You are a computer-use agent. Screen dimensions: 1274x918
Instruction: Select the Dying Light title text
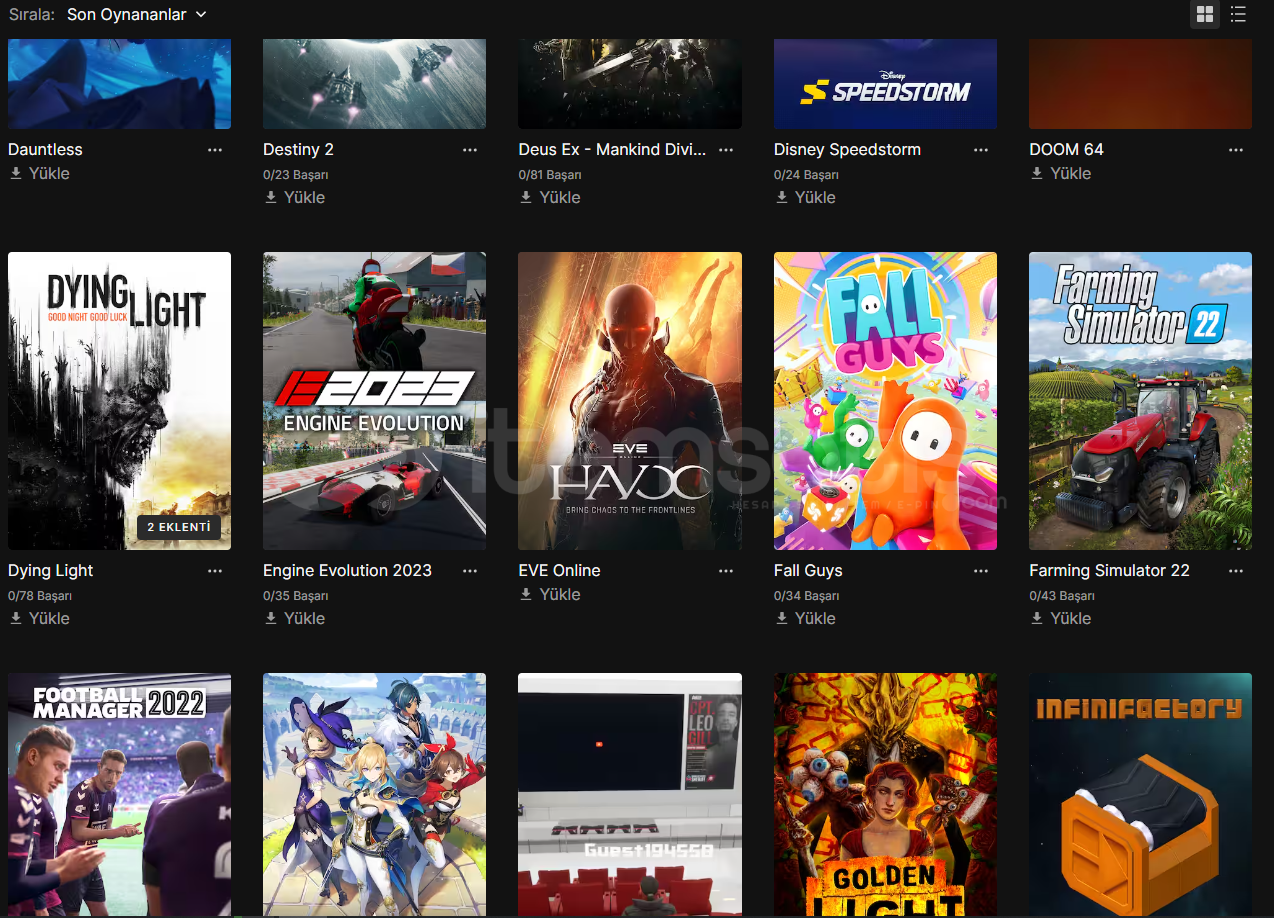click(x=50, y=570)
